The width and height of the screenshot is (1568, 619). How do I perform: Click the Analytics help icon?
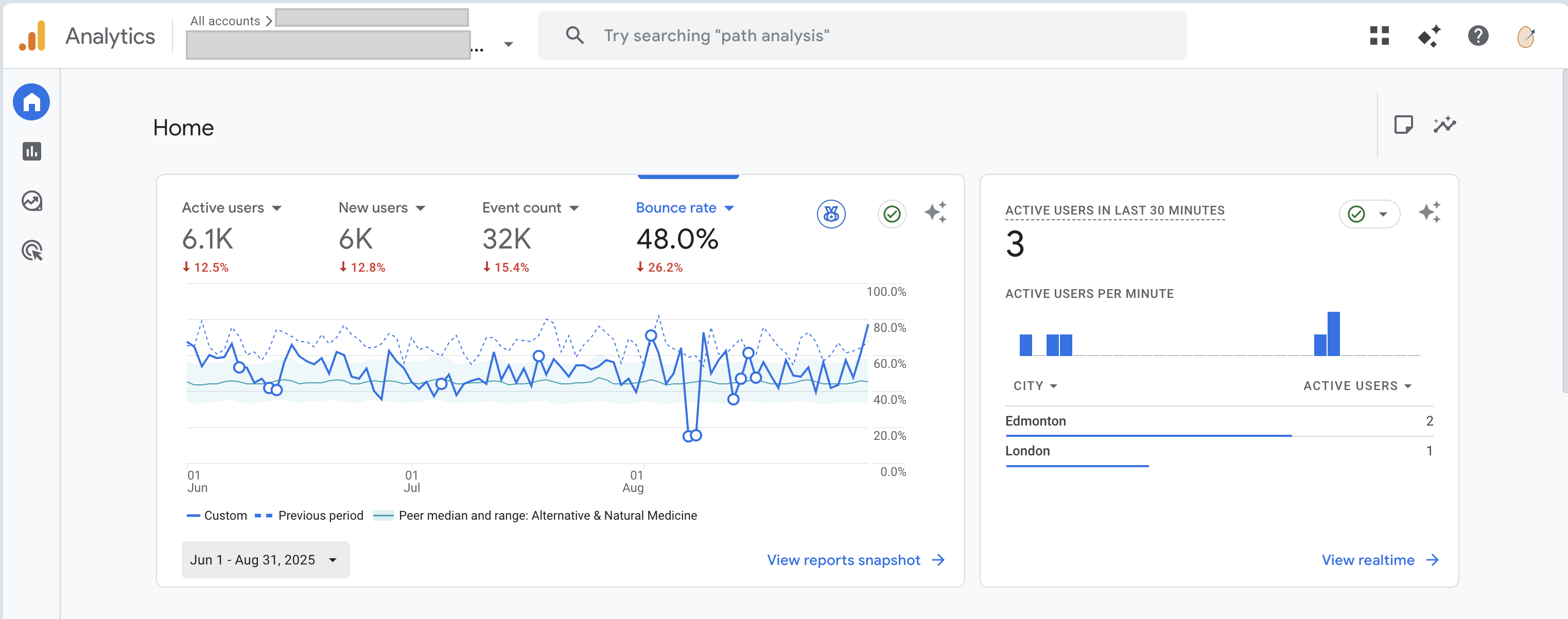point(1477,37)
